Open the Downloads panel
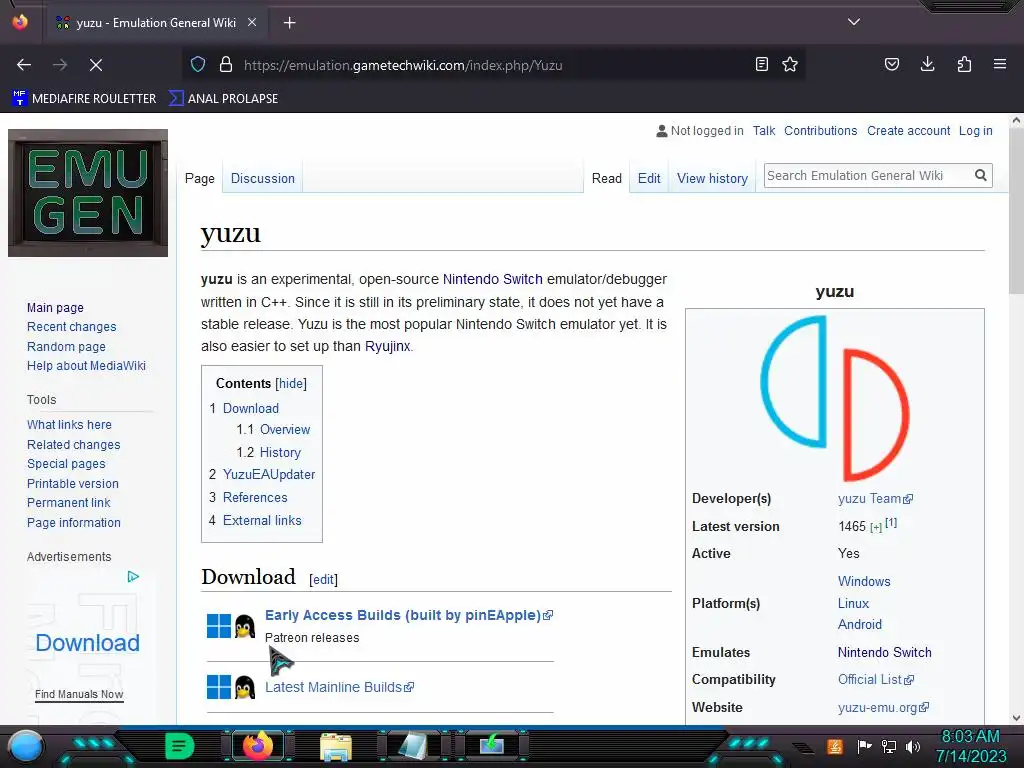This screenshot has width=1024, height=768. coord(927,64)
